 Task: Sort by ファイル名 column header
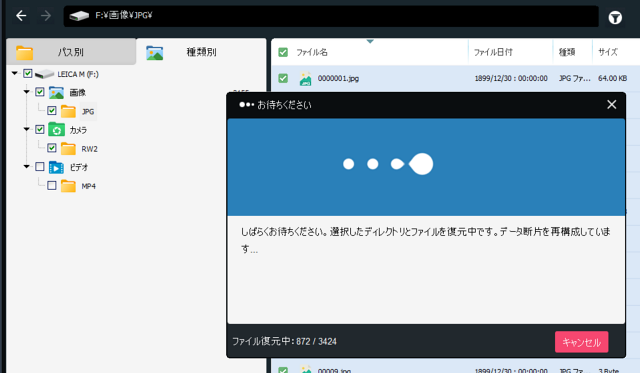312,52
